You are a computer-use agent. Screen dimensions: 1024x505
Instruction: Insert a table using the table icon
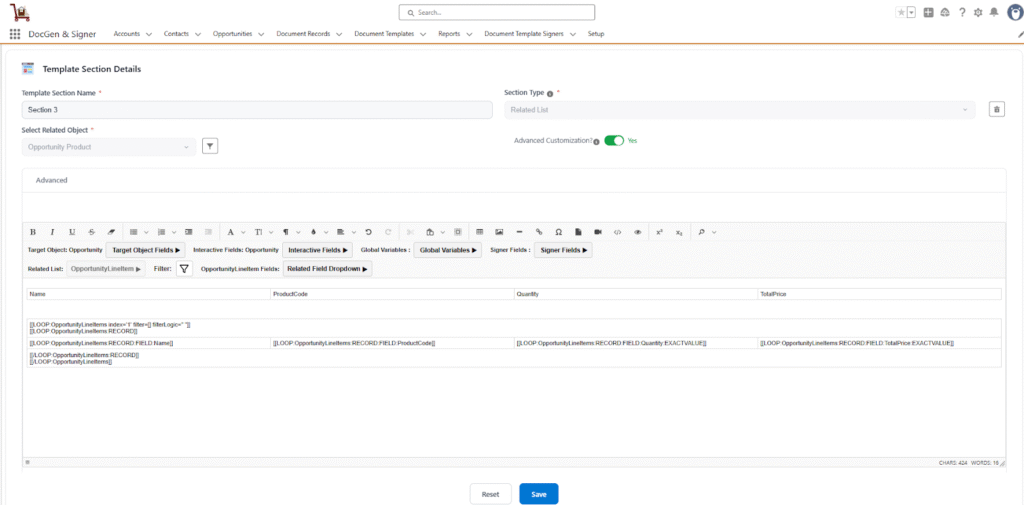479,231
